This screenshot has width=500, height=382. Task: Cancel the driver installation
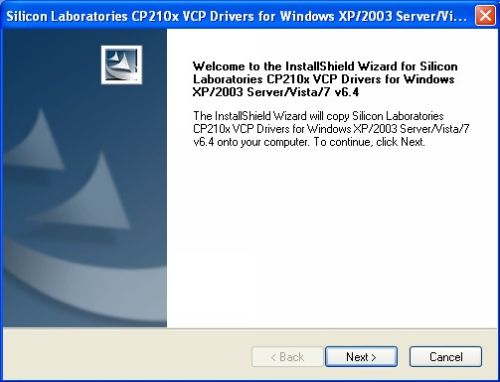[x=446, y=357]
